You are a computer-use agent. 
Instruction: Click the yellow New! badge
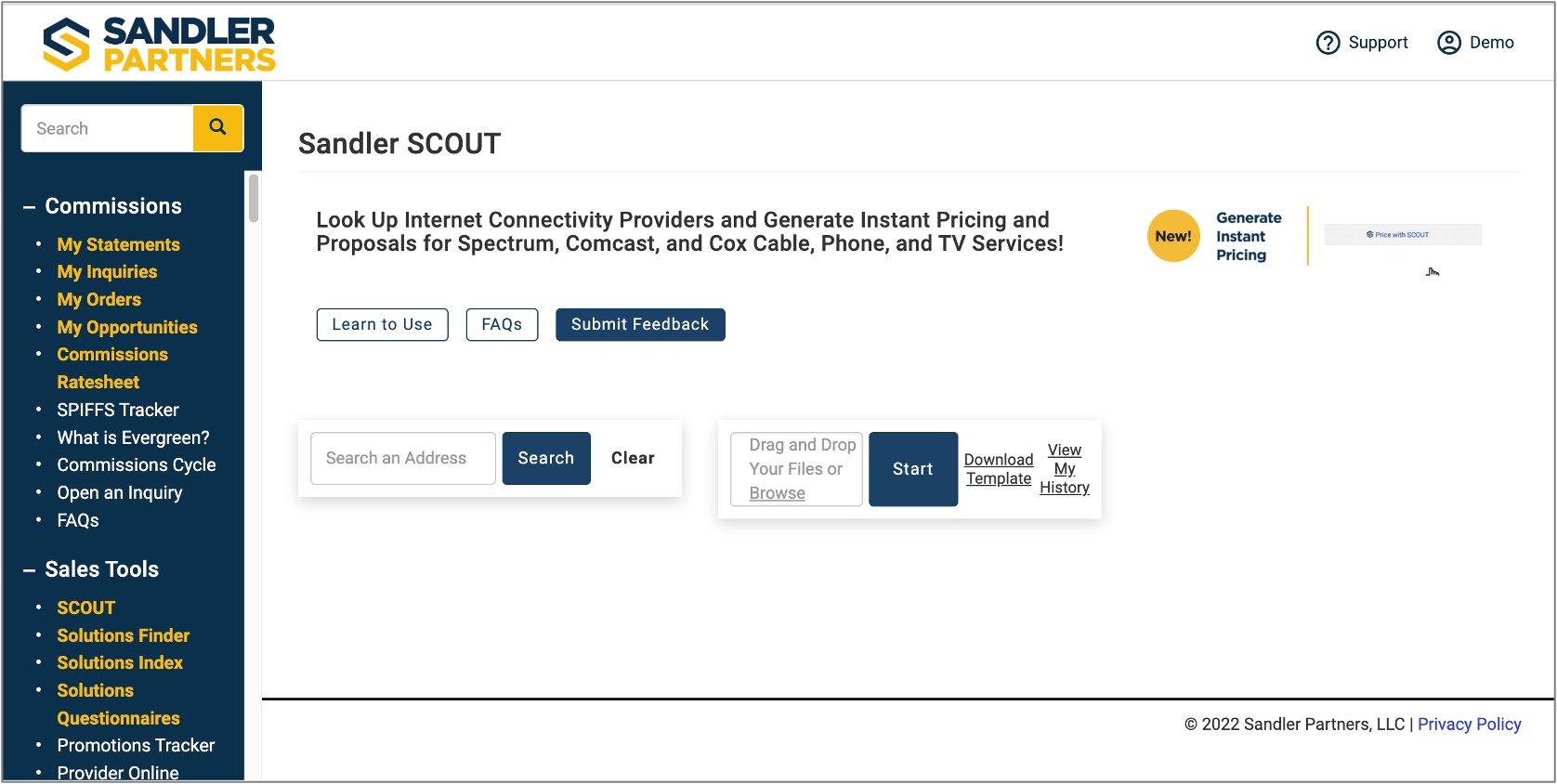click(x=1173, y=236)
